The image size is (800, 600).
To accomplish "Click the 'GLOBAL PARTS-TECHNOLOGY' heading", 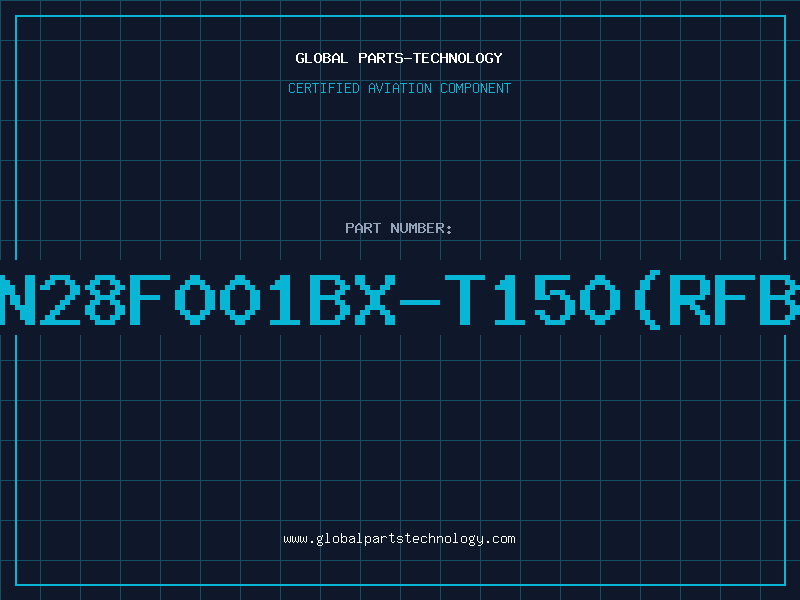I will 399,58.
